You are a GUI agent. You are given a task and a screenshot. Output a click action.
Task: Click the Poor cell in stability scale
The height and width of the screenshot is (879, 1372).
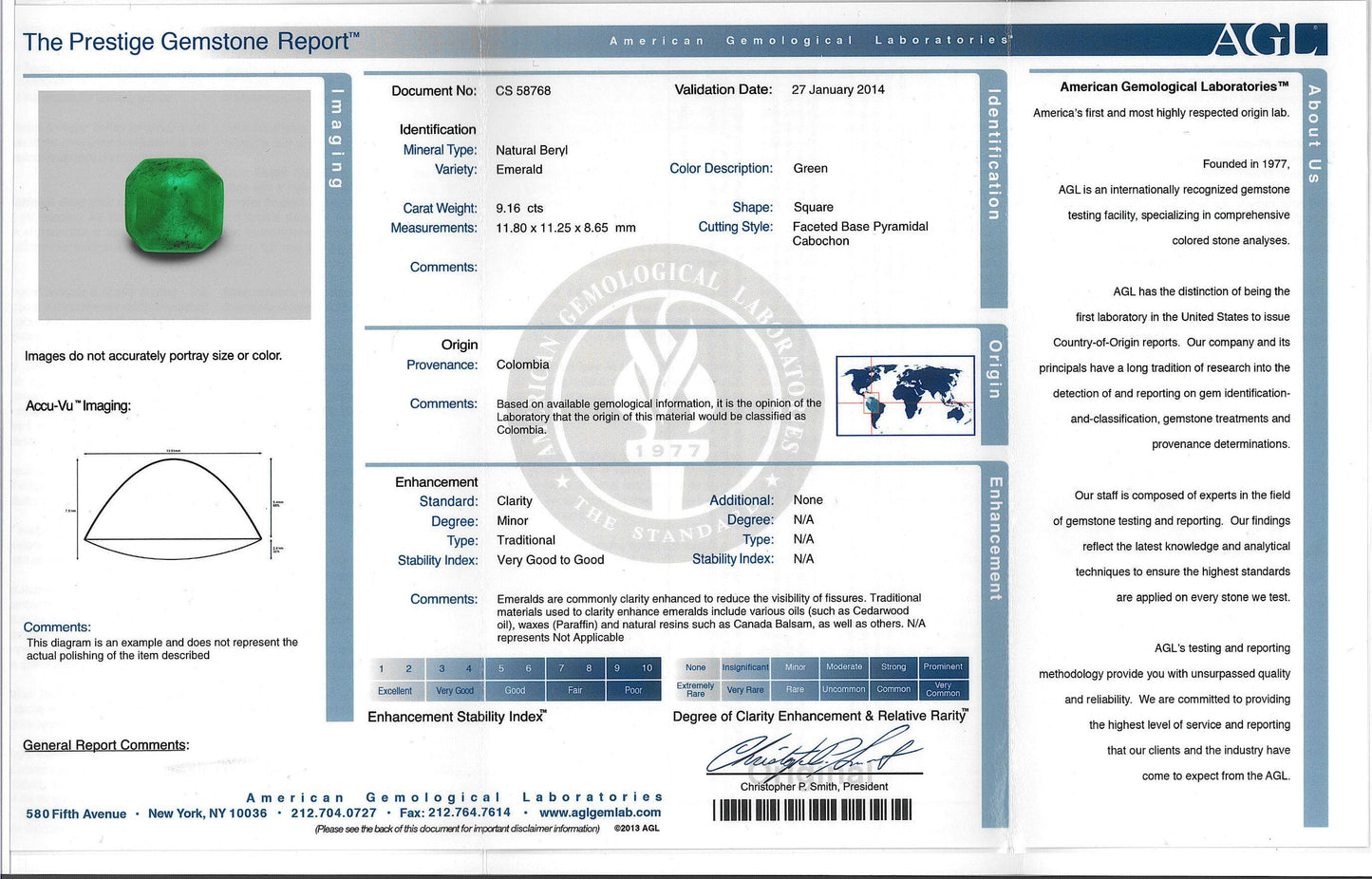[x=633, y=691]
